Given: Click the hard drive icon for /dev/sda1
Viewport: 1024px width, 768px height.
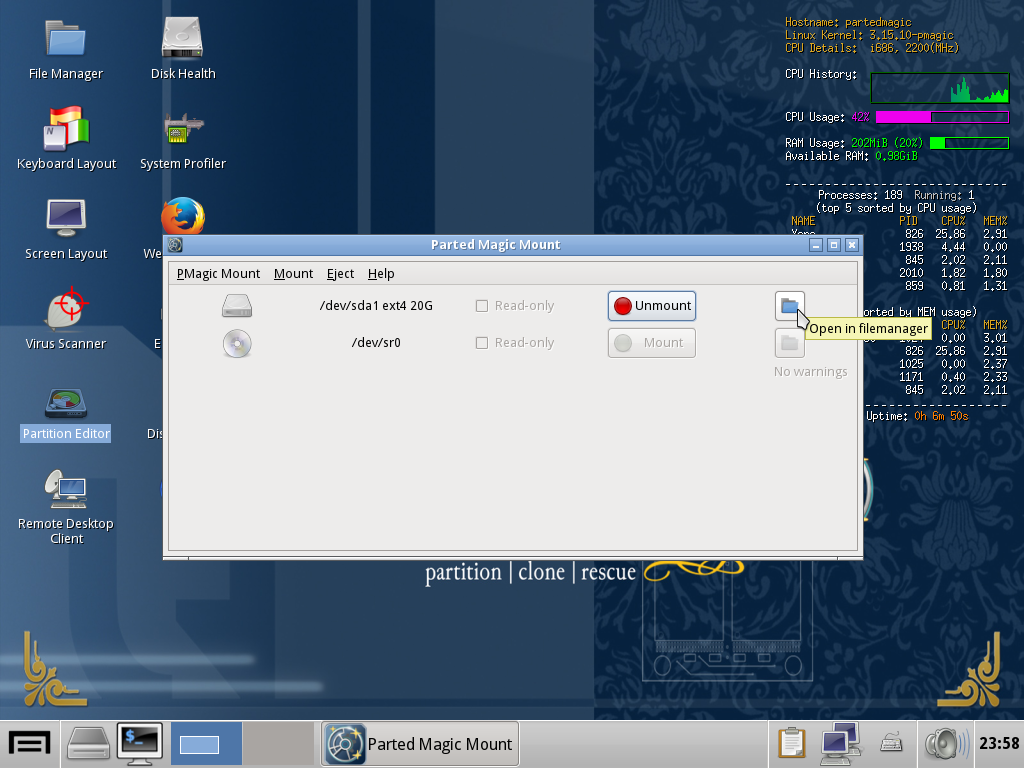Looking at the screenshot, I should tap(236, 306).
